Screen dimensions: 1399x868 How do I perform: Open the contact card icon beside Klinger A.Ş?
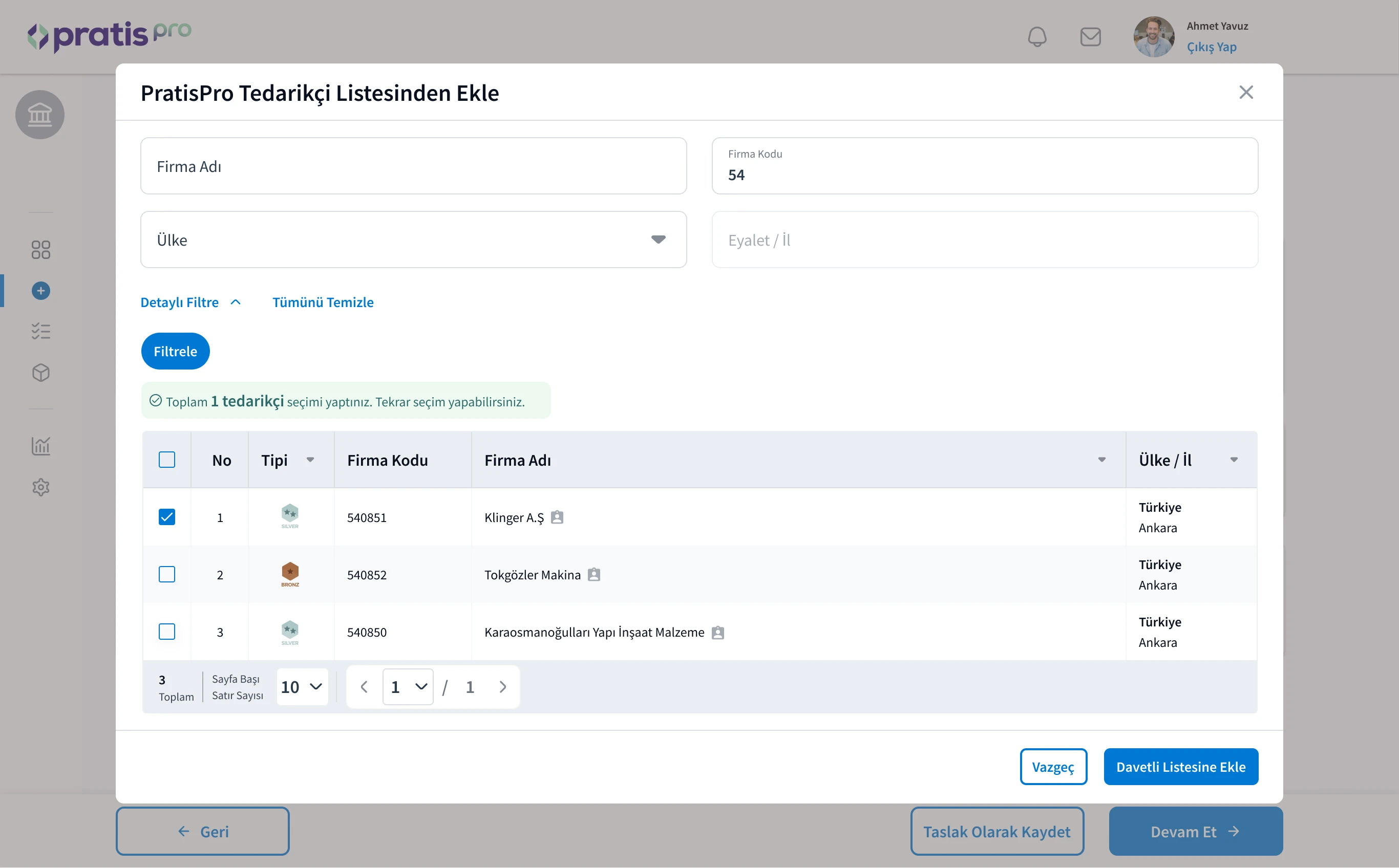pyautogui.click(x=557, y=517)
